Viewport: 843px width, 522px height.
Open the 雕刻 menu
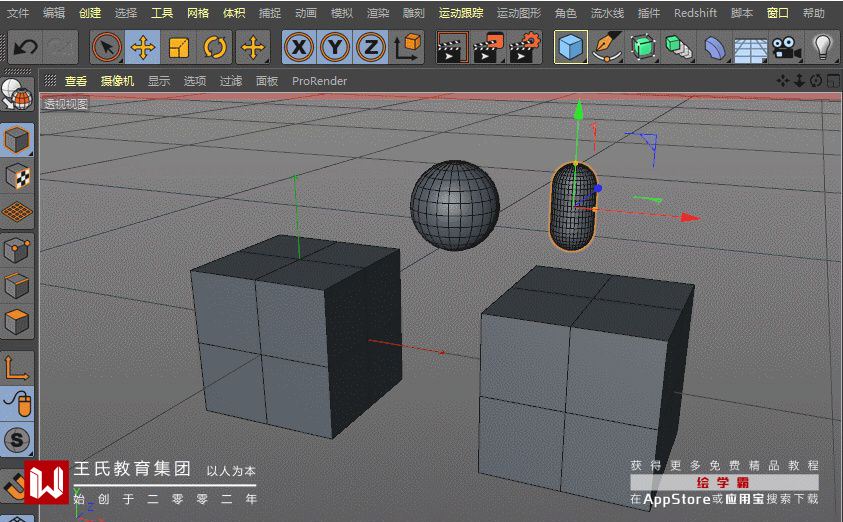coord(413,13)
